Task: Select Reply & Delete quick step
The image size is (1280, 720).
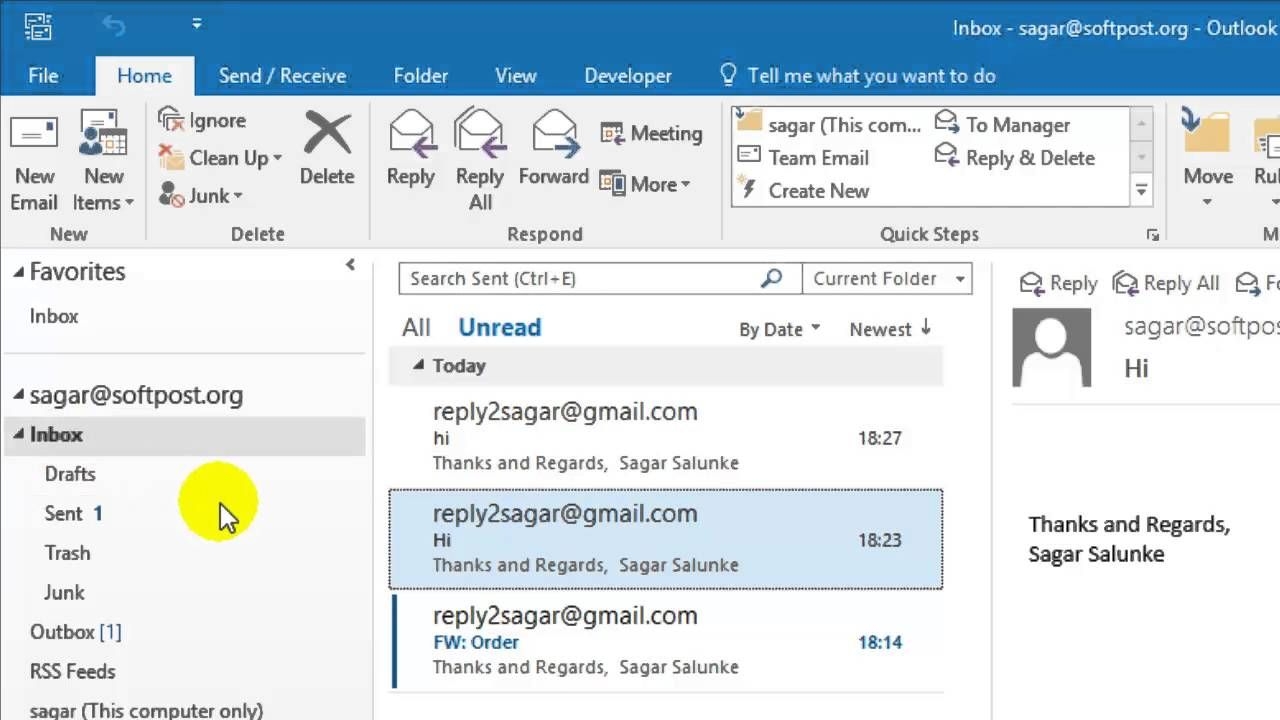Action: coord(1015,158)
